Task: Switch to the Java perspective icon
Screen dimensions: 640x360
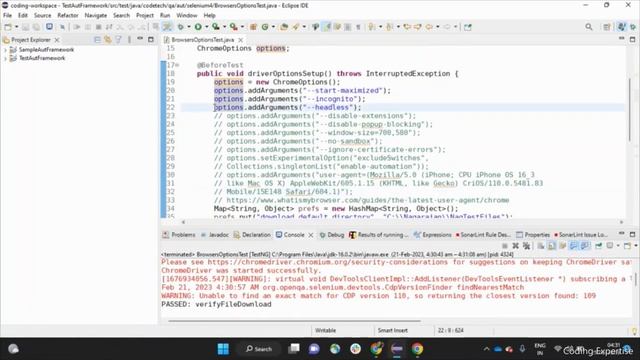Action: (621, 27)
